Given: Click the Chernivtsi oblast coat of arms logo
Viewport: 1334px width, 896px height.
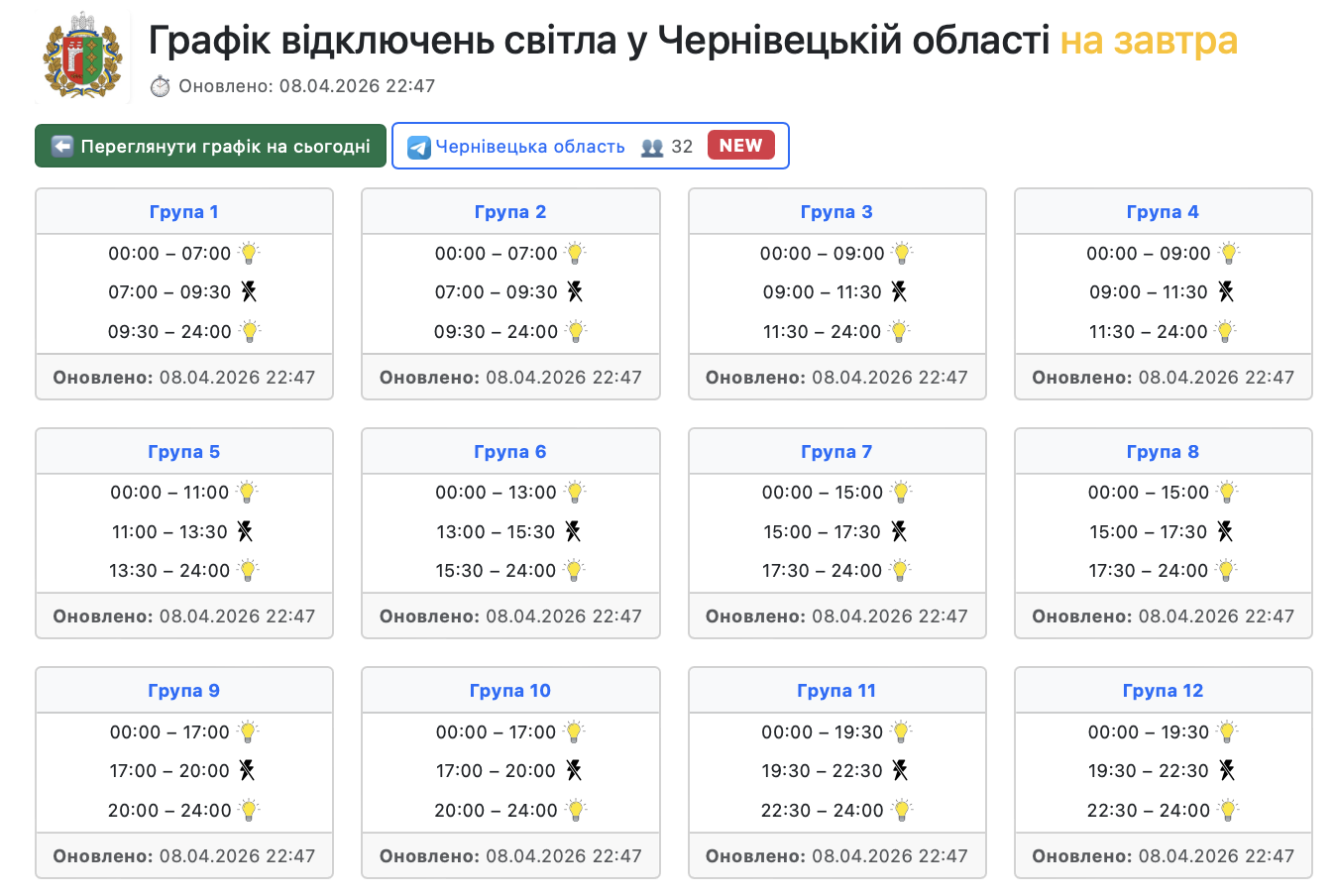Looking at the screenshot, I should tap(82, 56).
